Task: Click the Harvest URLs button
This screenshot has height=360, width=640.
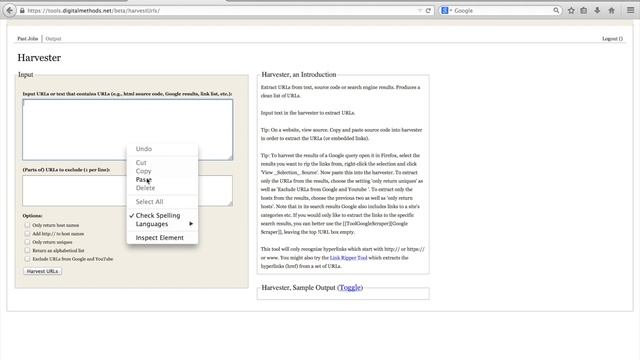Action: pyautogui.click(x=42, y=271)
